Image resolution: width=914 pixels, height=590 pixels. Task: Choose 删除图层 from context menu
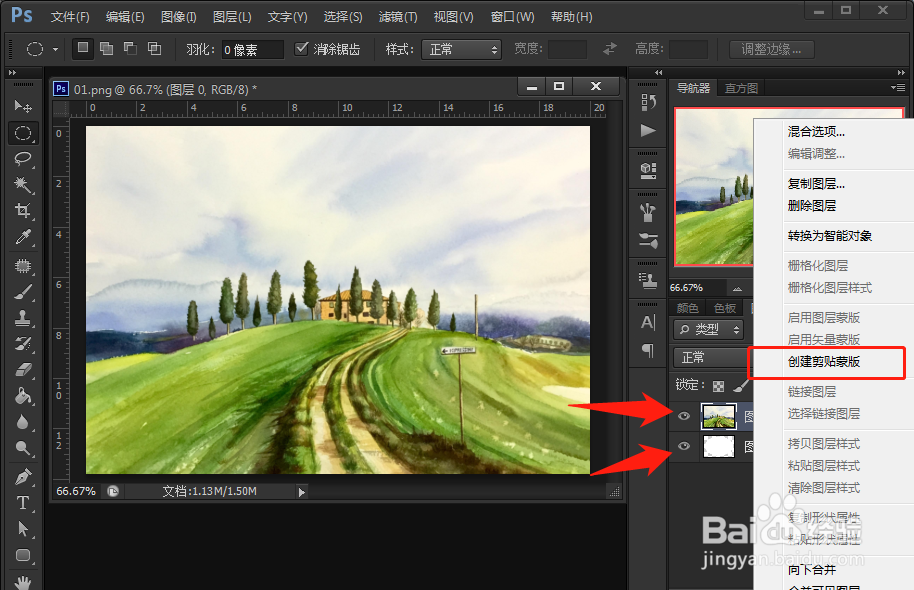(x=811, y=206)
